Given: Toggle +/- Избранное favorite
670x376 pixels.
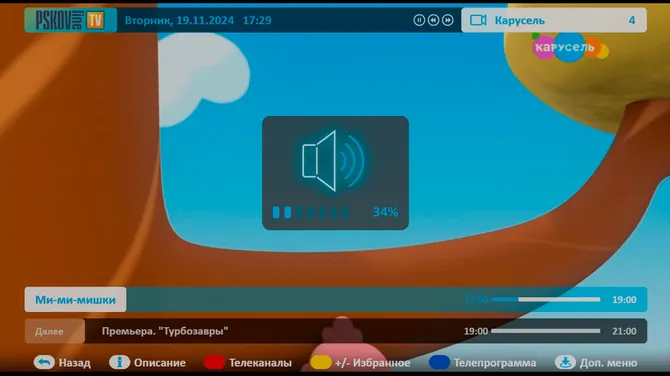Looking at the screenshot, I should point(373,363).
